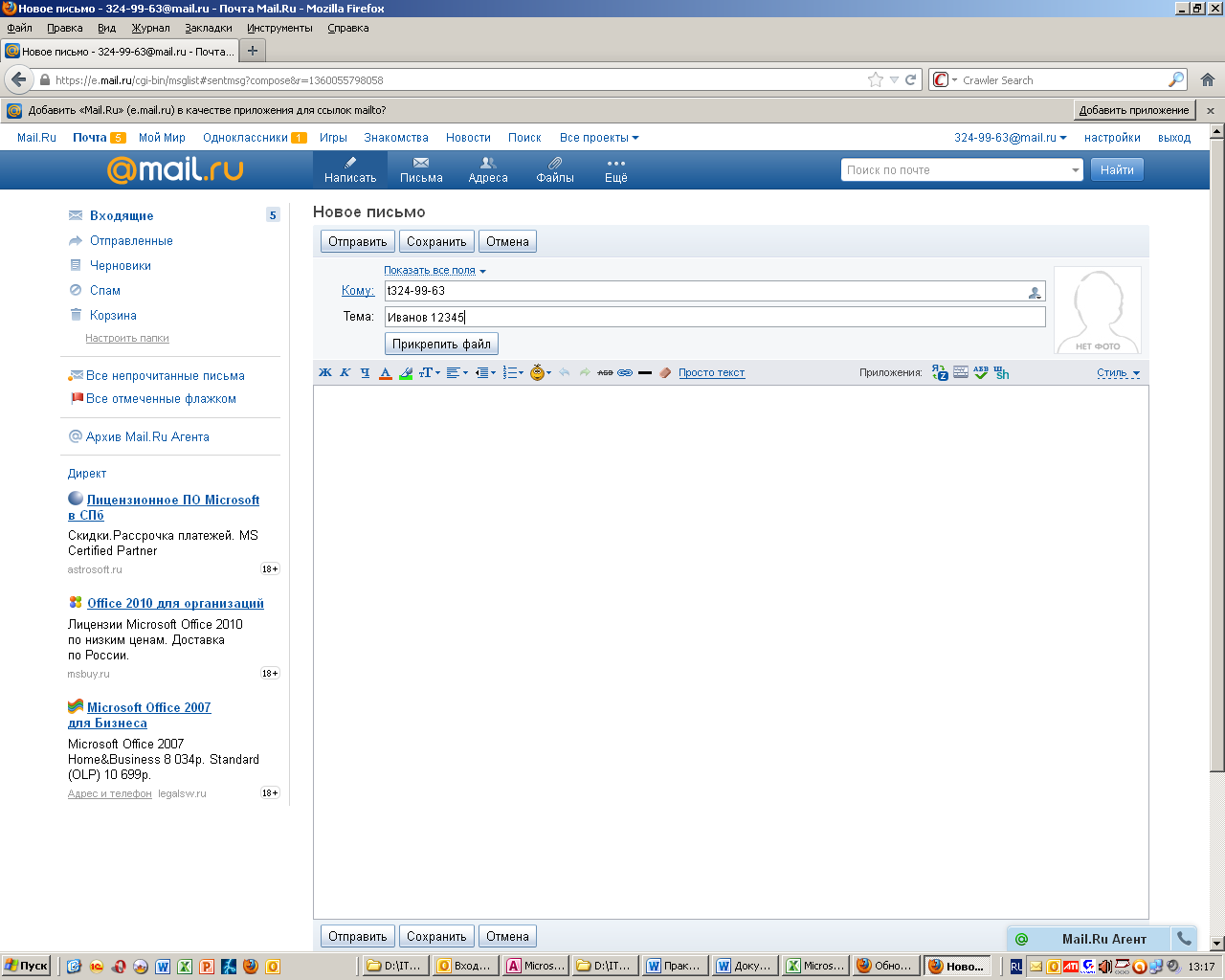Open the text alignment dropdown

pyautogui.click(x=457, y=372)
